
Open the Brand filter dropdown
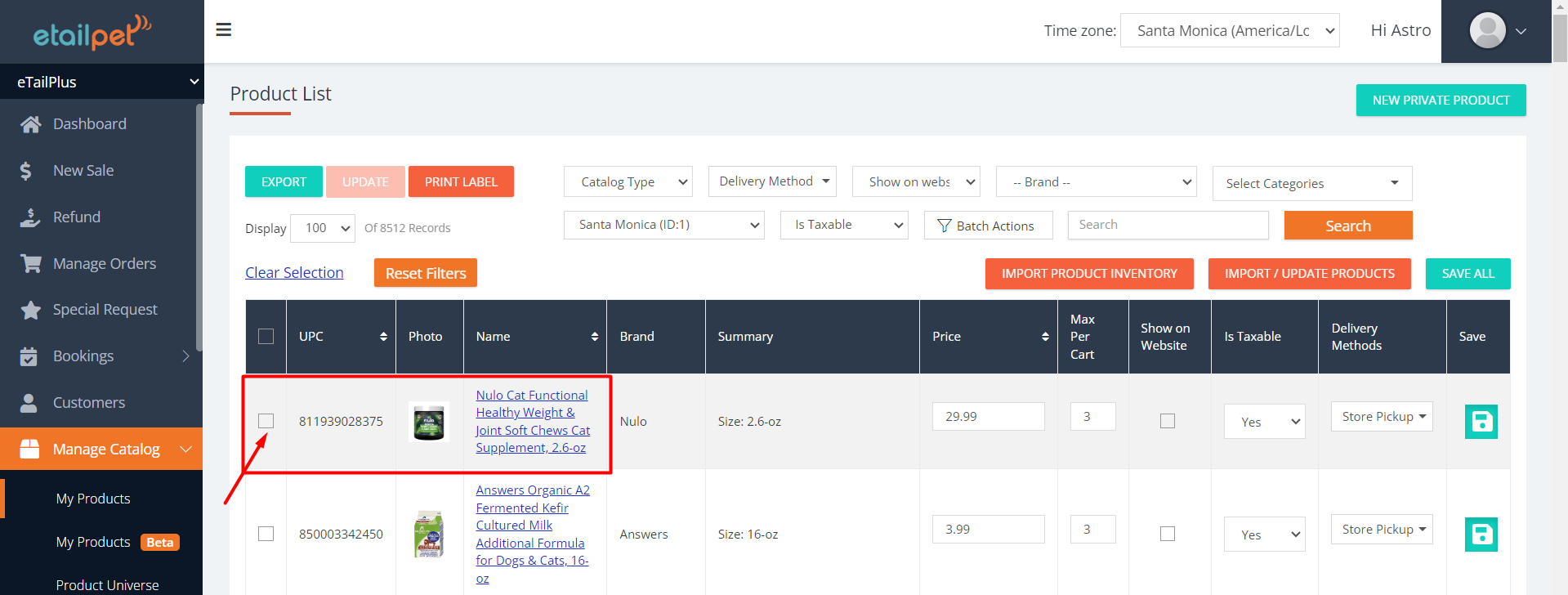(1095, 181)
